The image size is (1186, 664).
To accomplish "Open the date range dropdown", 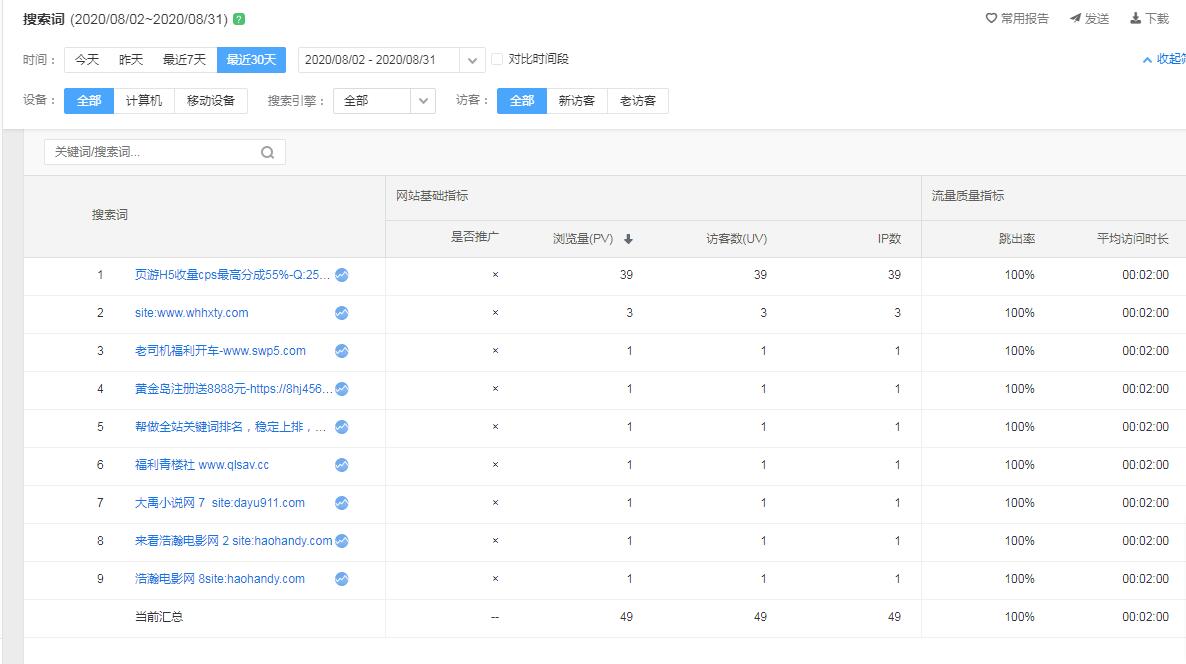I will click(x=473, y=60).
